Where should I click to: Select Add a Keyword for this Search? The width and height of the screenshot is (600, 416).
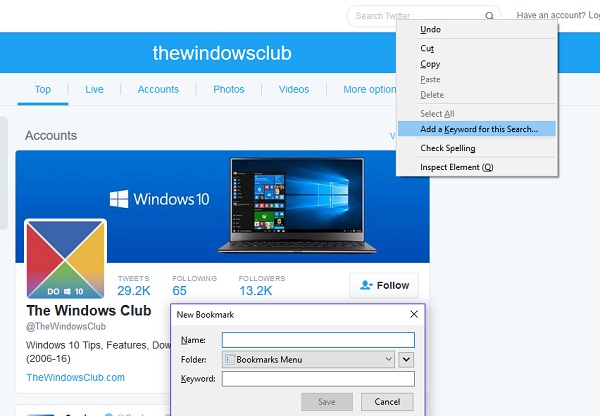coord(476,129)
